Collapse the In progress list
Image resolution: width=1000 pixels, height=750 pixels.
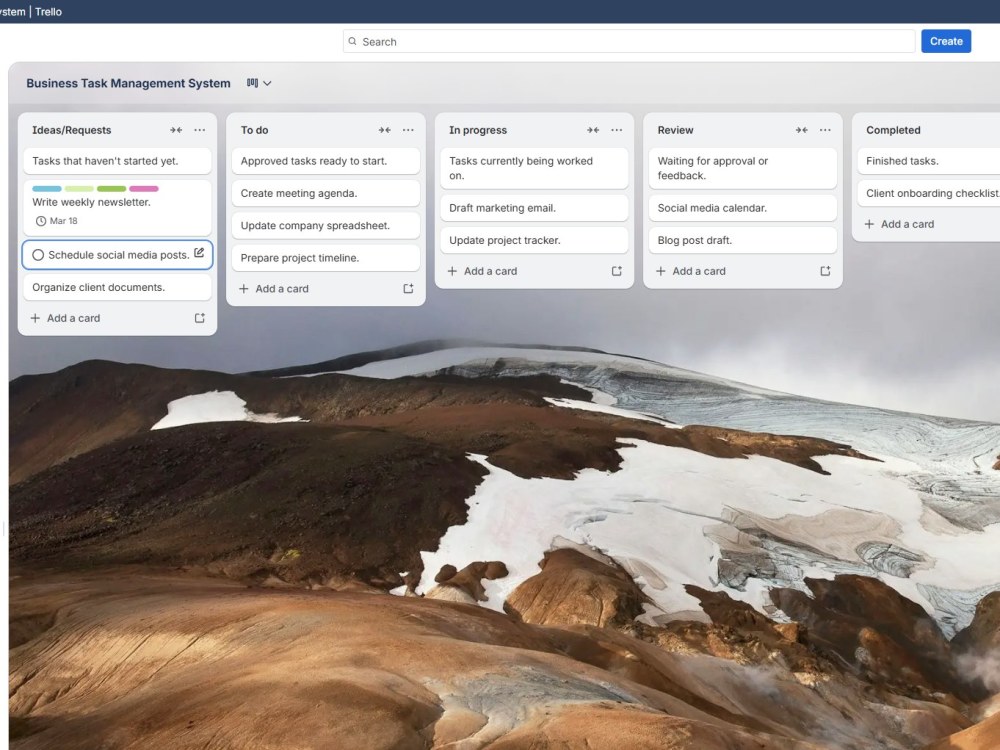(x=593, y=130)
